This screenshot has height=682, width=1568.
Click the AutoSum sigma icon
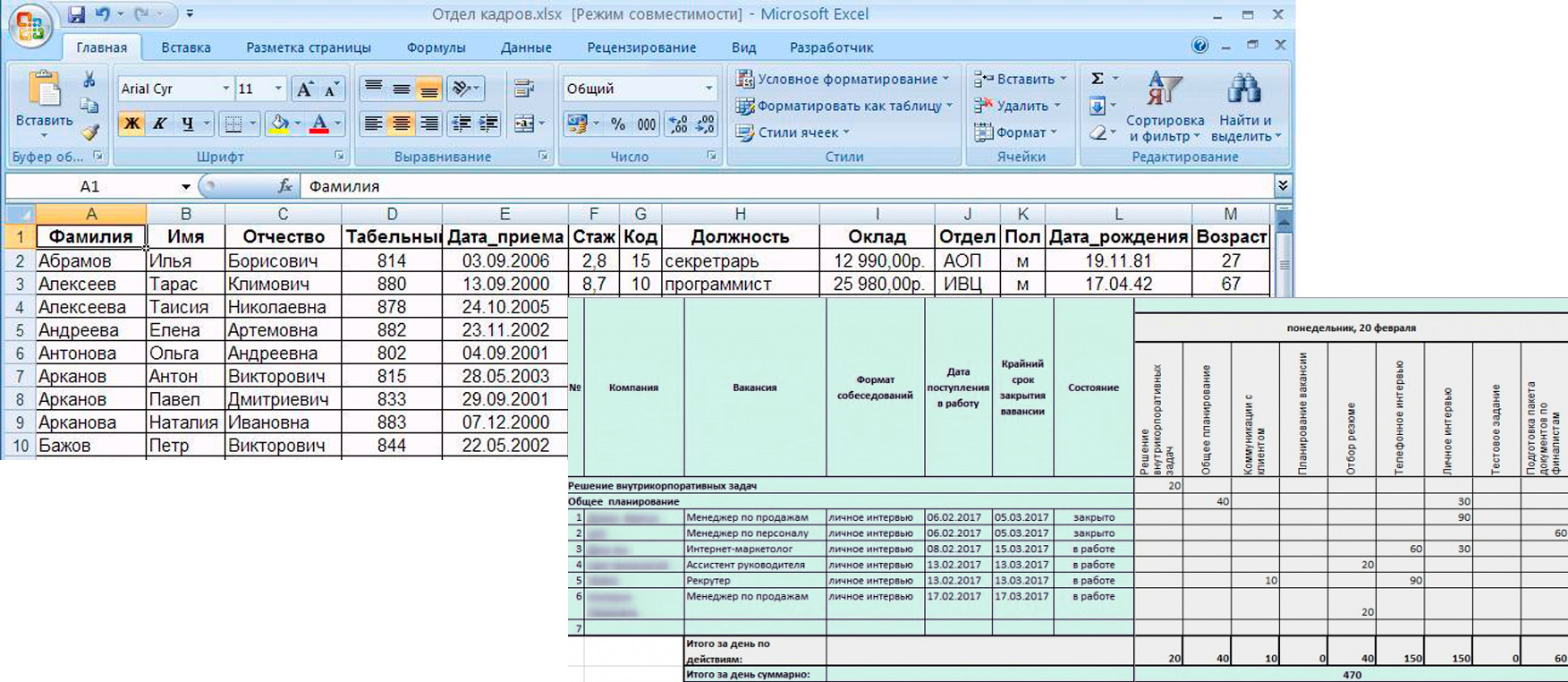1098,79
